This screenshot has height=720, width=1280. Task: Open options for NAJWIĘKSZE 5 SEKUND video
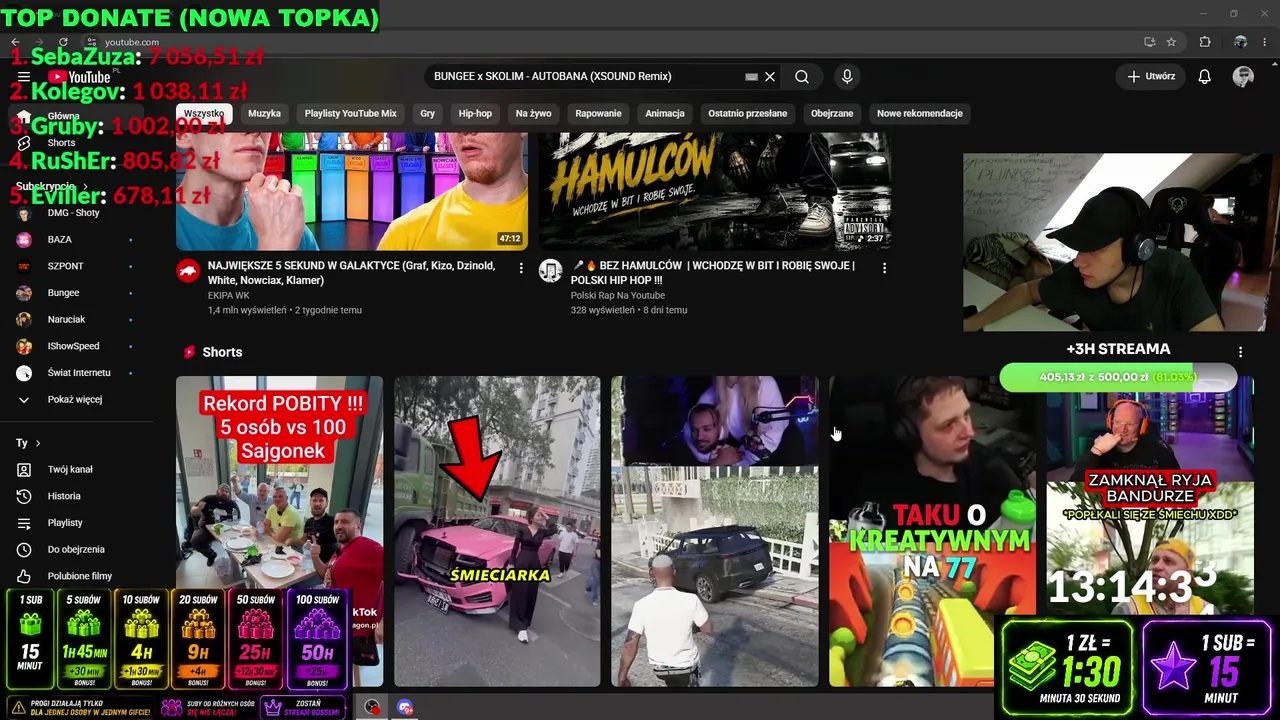[521, 268]
